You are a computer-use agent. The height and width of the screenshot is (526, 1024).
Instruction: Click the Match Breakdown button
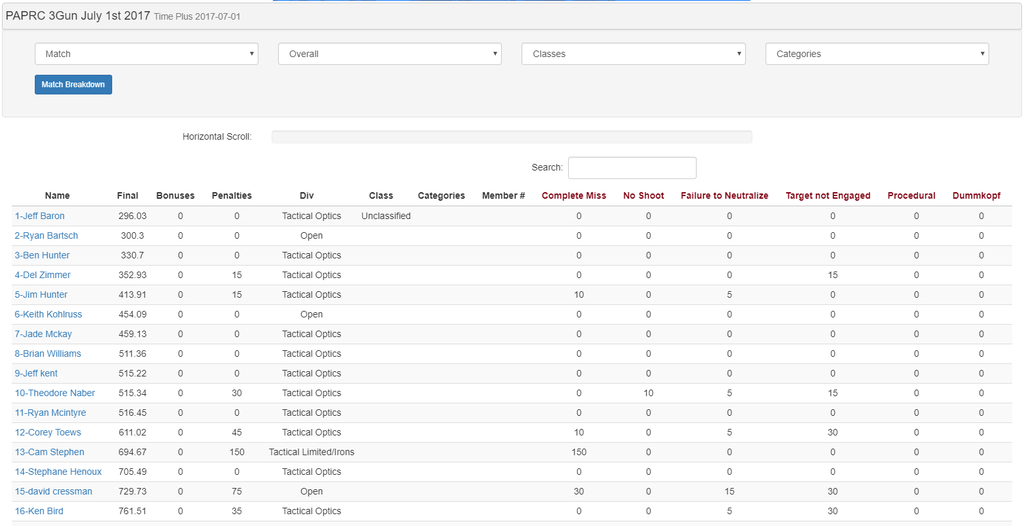coord(73,84)
